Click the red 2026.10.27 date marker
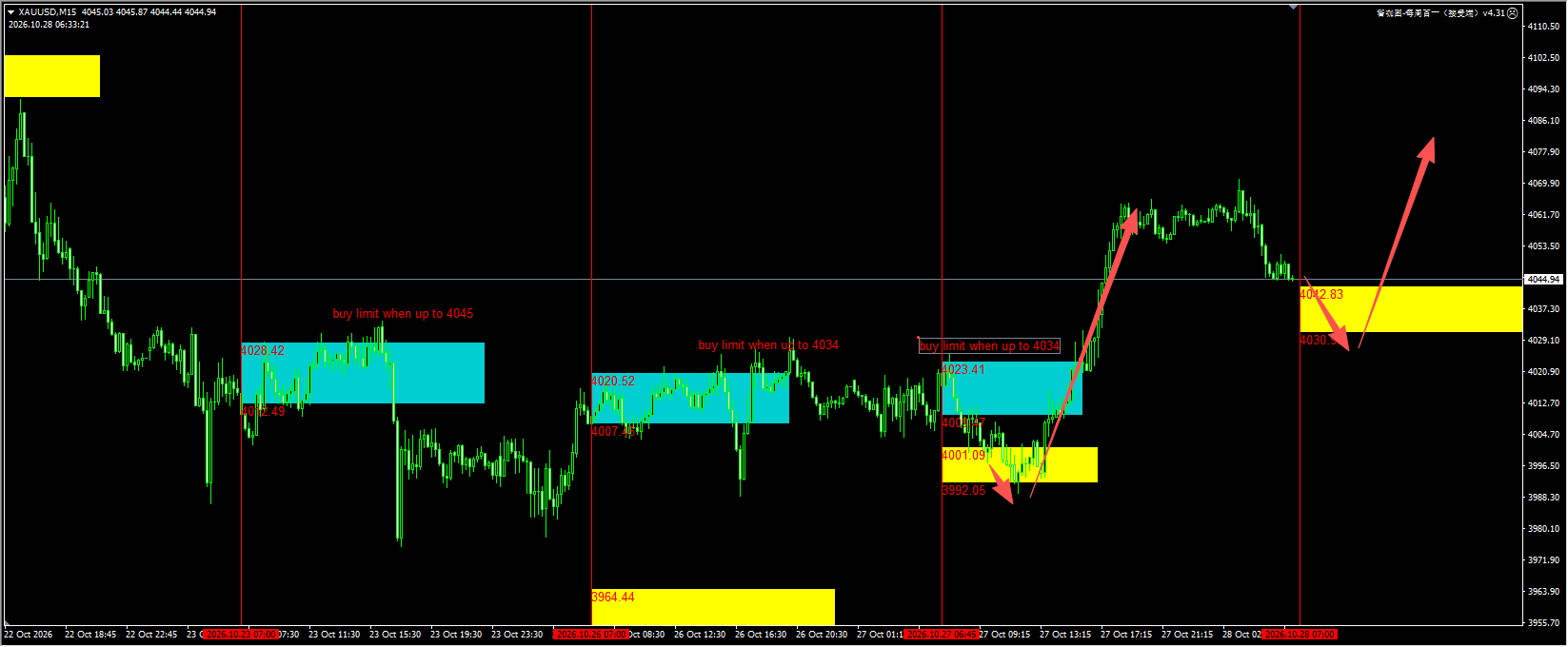 coord(942,634)
